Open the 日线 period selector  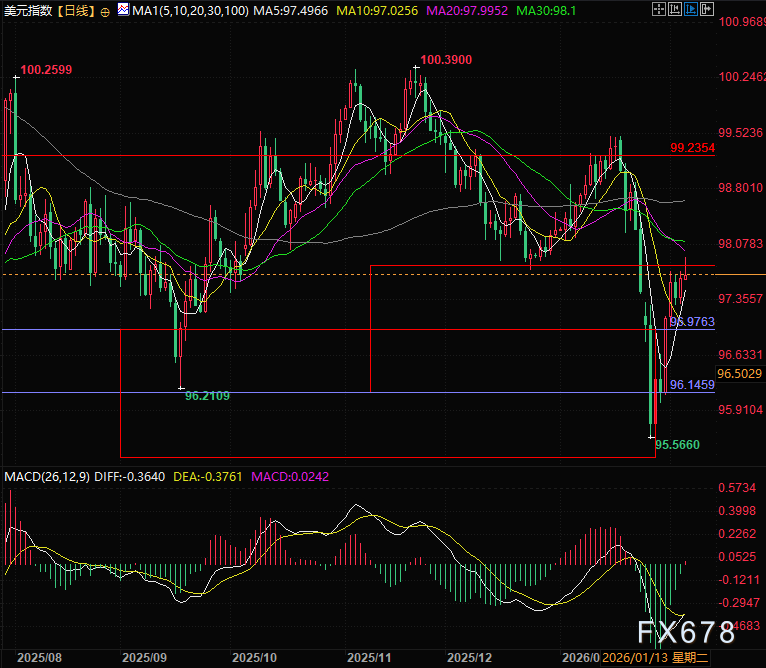click(x=78, y=11)
